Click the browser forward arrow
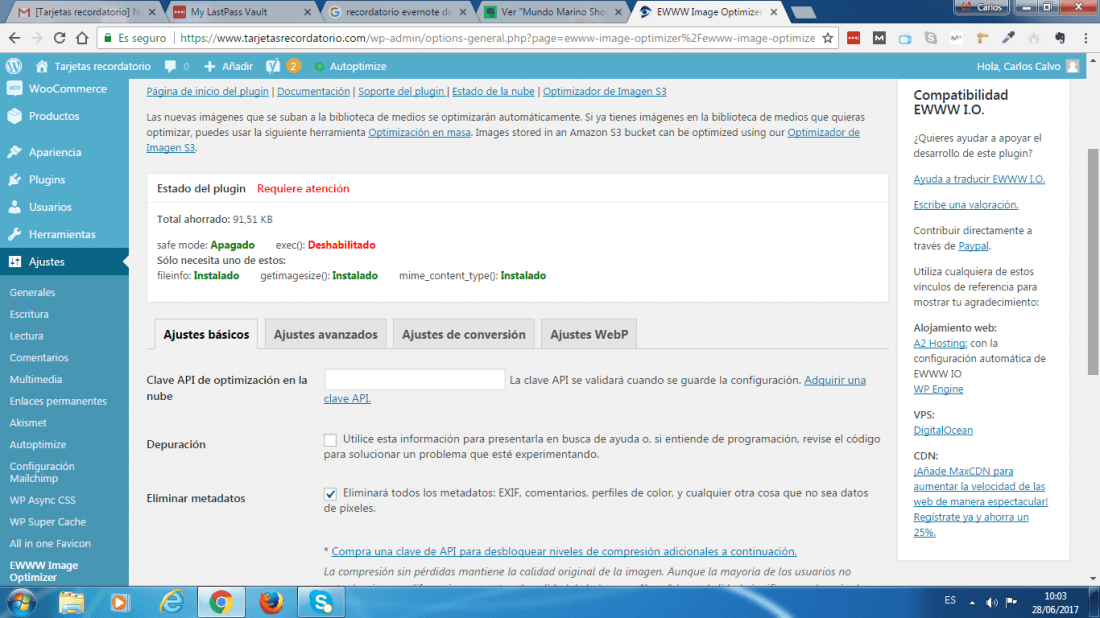The image size is (1100, 618). tap(36, 38)
